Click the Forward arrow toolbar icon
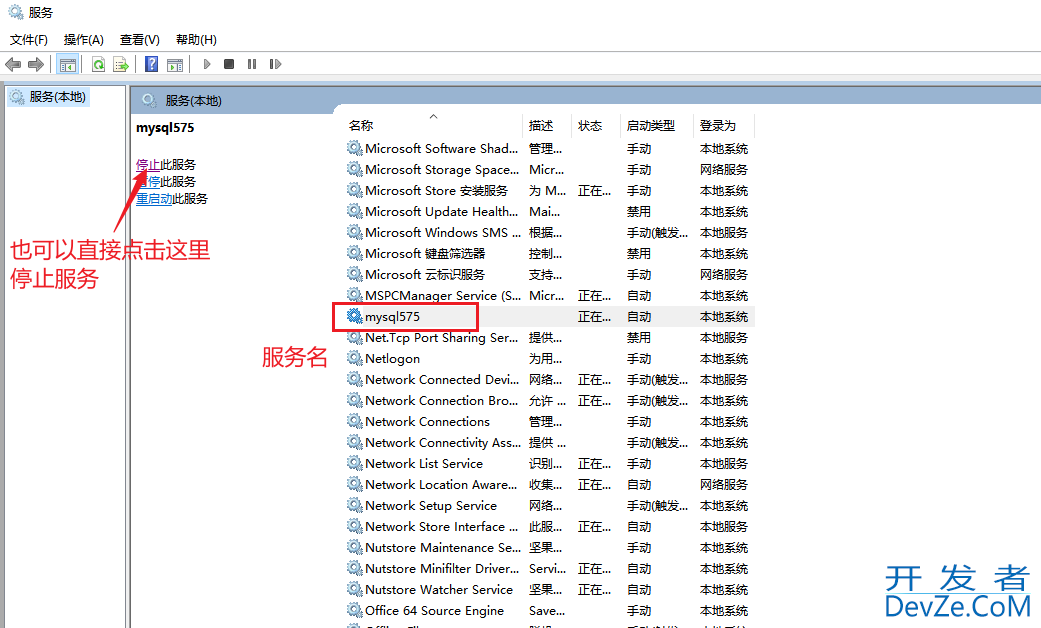This screenshot has width=1041, height=628. [36, 64]
